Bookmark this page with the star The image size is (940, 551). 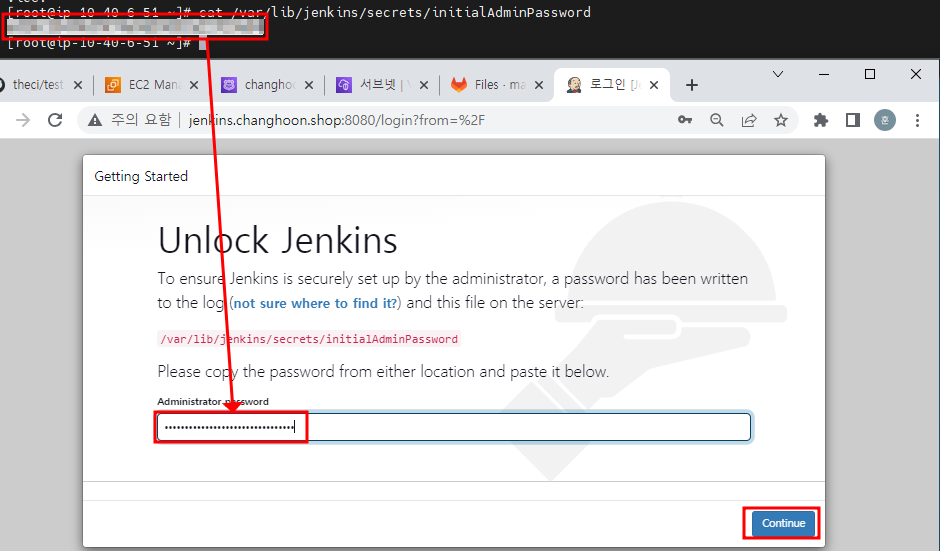pyautogui.click(x=781, y=121)
